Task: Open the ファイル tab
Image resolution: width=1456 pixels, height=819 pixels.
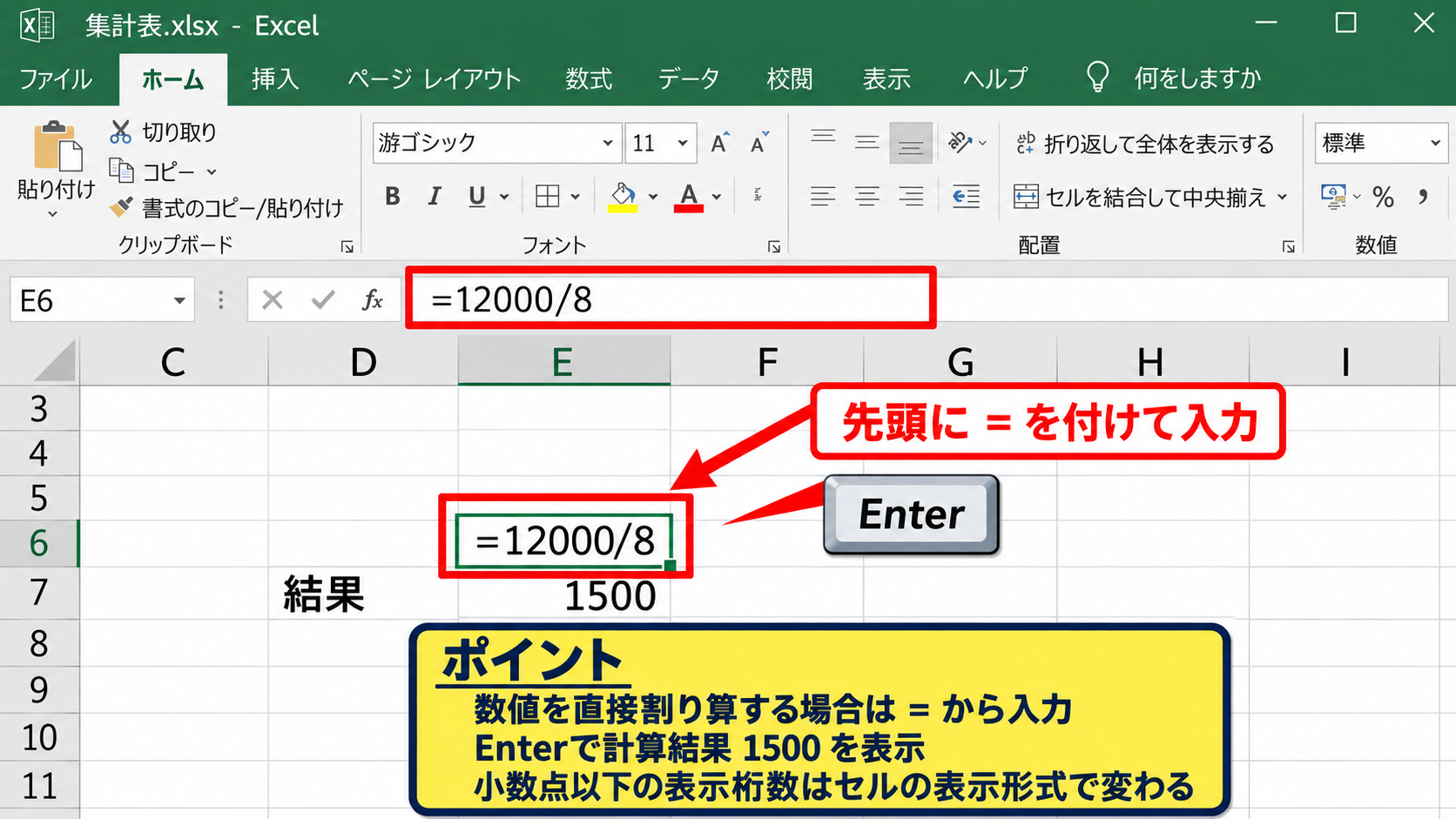Action: 56,79
